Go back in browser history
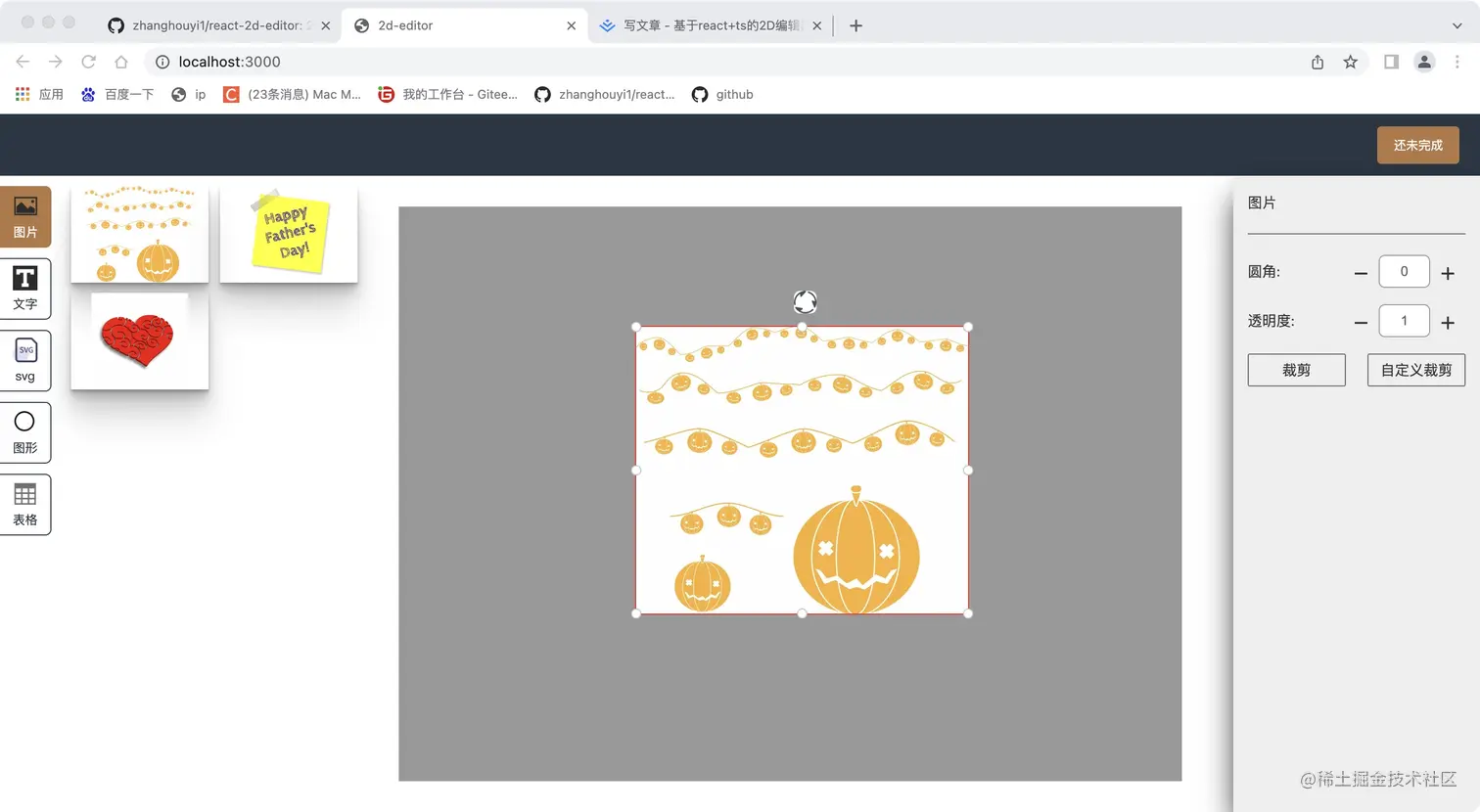 pyautogui.click(x=23, y=62)
